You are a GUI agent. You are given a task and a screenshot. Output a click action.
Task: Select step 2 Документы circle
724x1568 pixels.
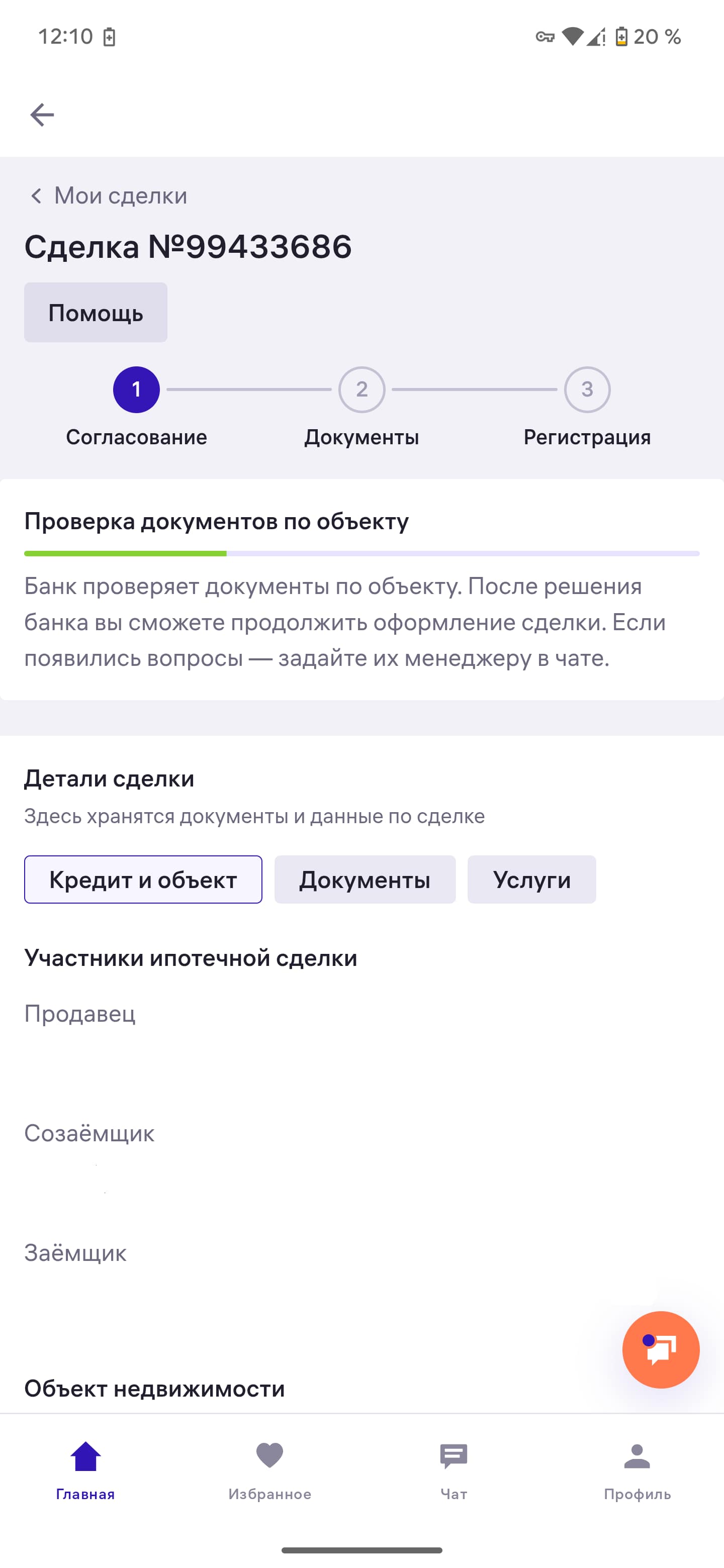[x=361, y=389]
